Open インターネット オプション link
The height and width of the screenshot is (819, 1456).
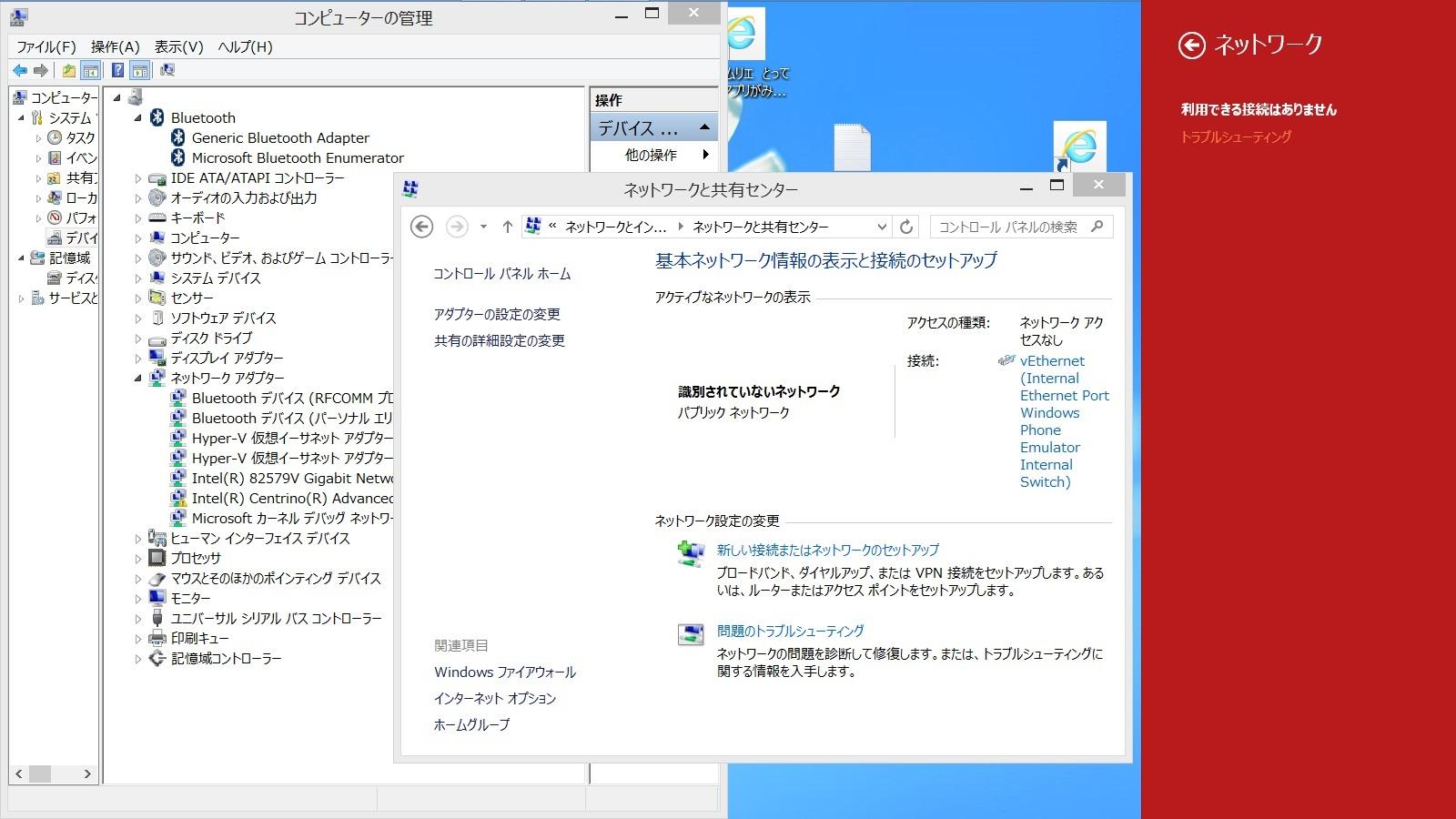[495, 698]
